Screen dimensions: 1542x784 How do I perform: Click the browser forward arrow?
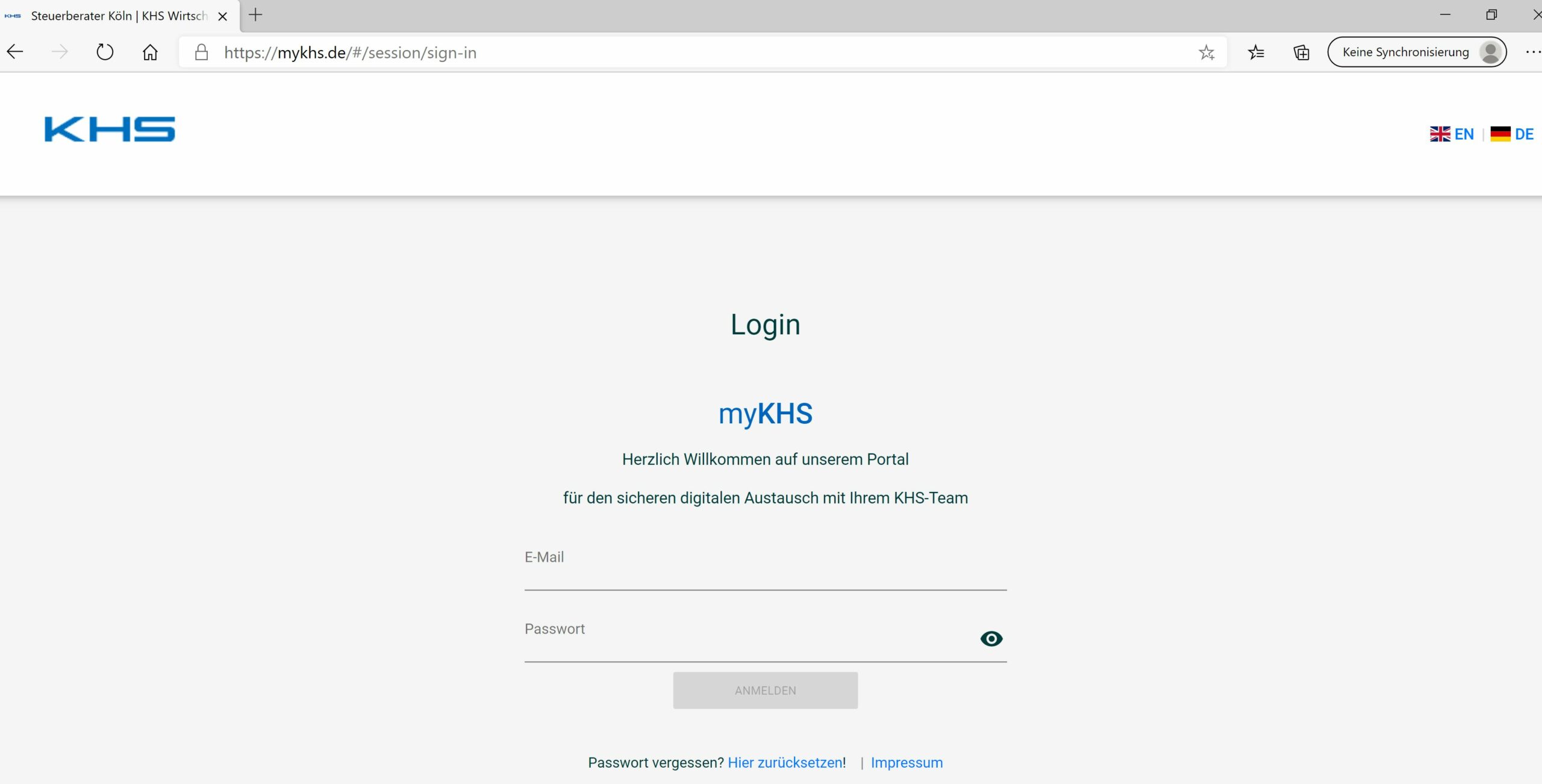pos(60,52)
